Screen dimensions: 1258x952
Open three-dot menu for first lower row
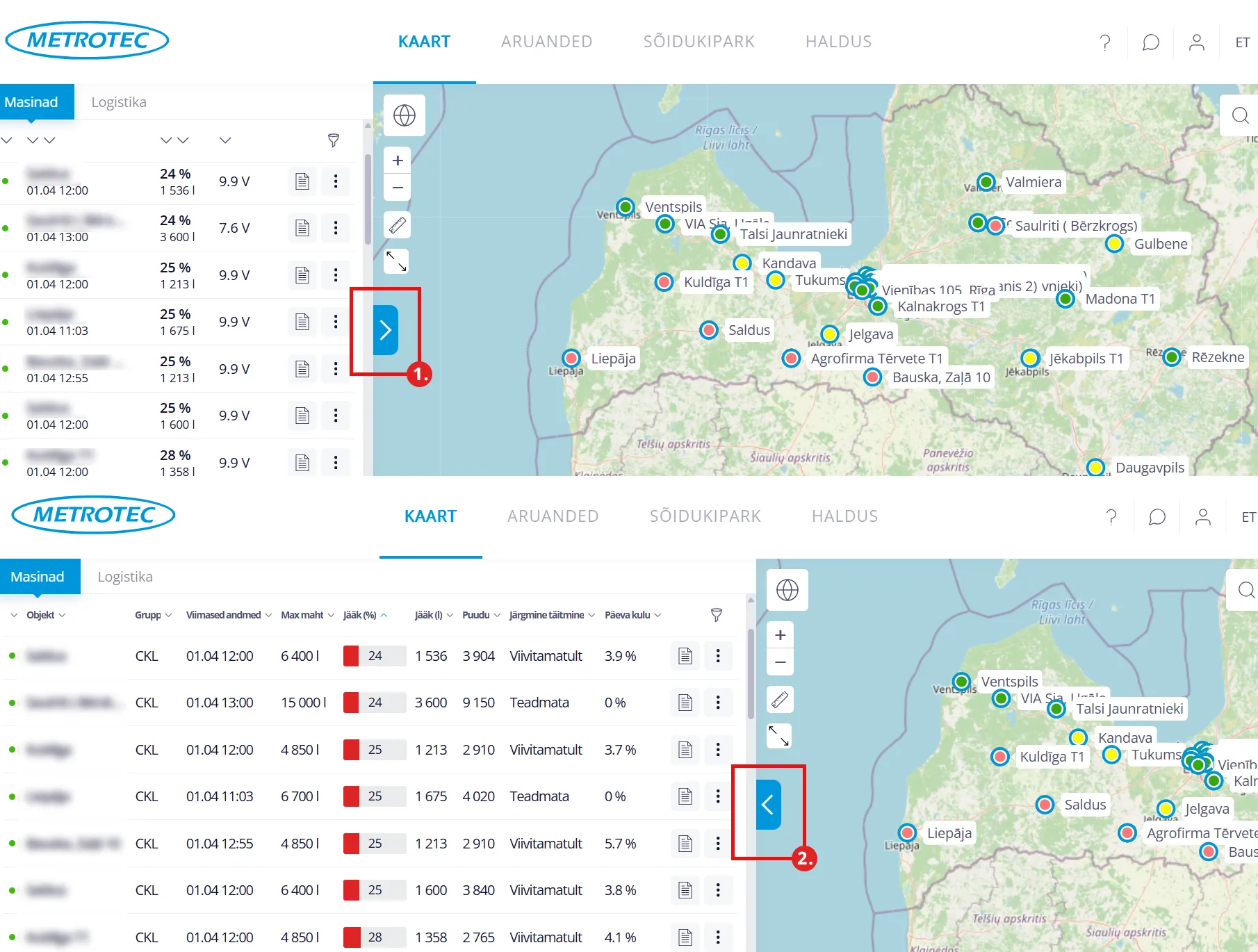(718, 655)
